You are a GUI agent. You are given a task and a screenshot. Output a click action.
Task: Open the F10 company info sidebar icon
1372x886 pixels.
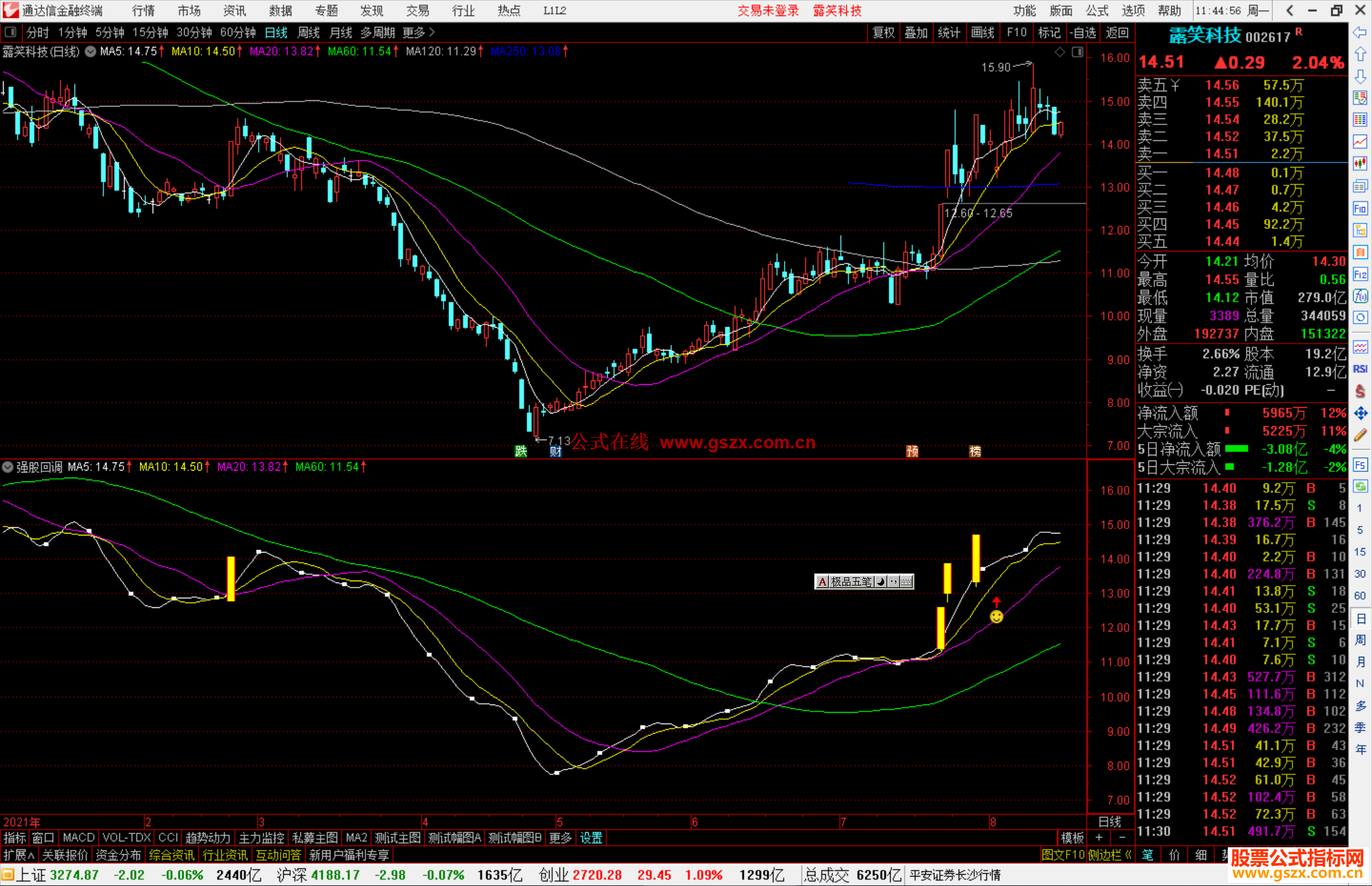[1360, 208]
